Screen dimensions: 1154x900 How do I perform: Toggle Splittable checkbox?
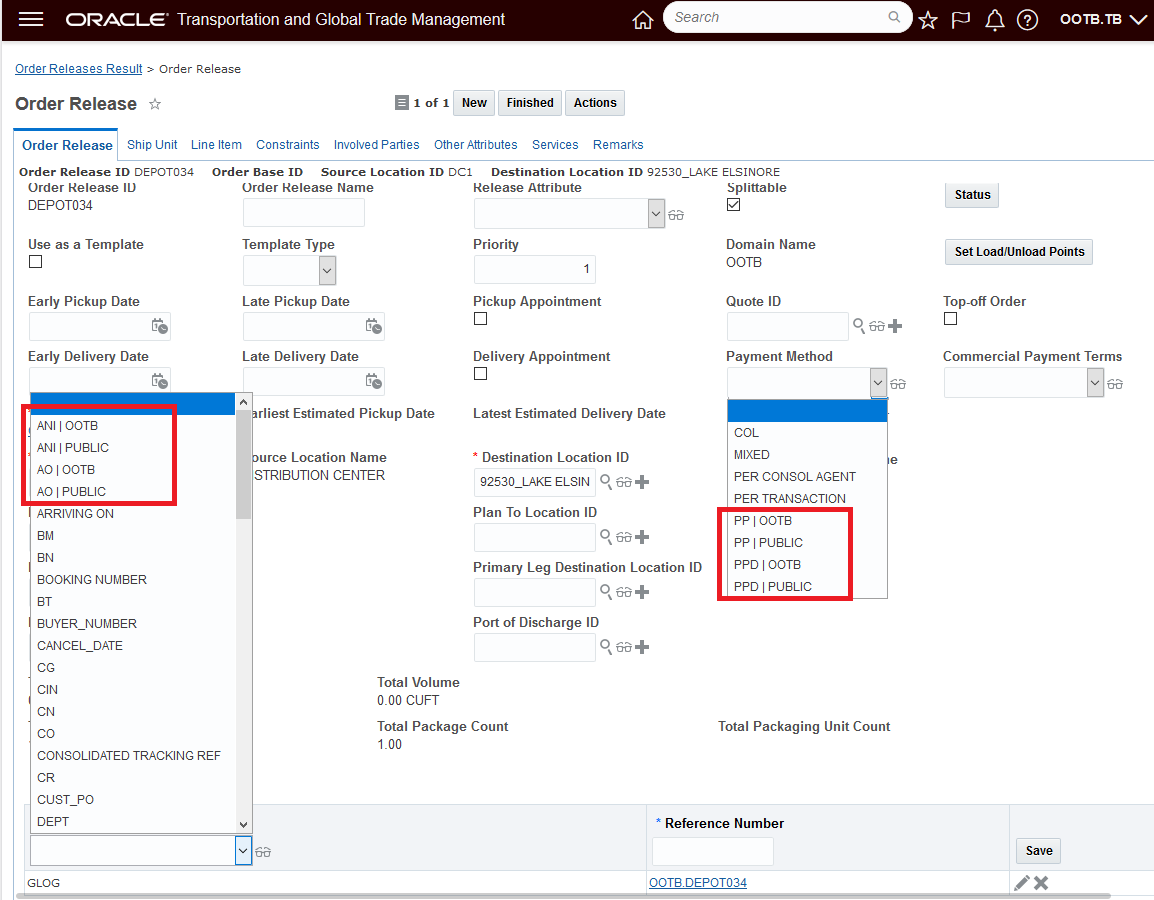click(734, 205)
